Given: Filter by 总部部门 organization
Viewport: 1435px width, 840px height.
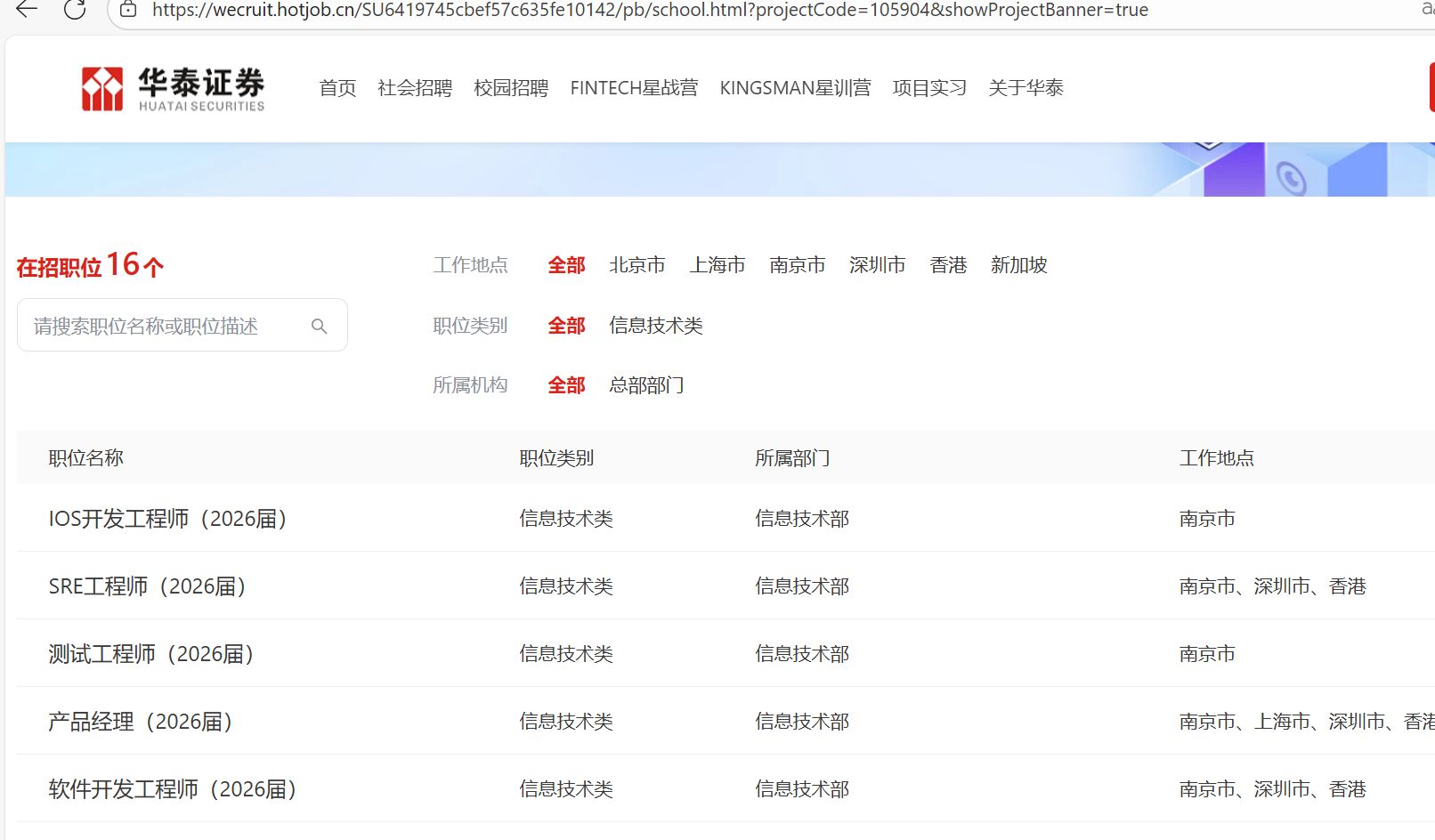Looking at the screenshot, I should click(x=646, y=385).
